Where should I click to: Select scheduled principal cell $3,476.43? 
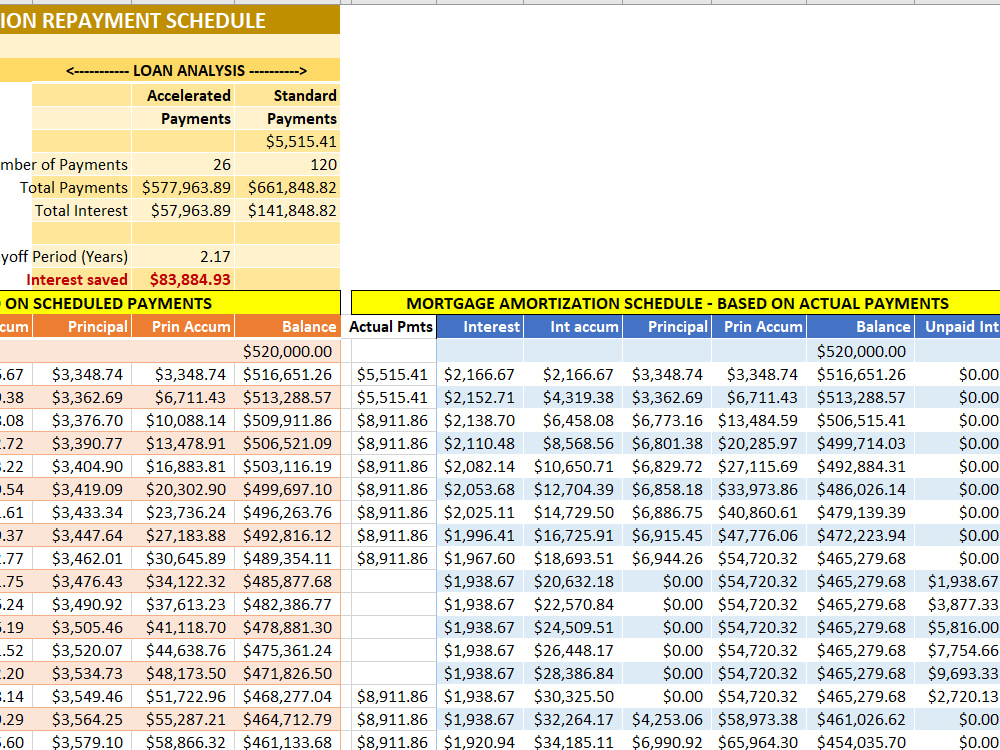pos(82,581)
